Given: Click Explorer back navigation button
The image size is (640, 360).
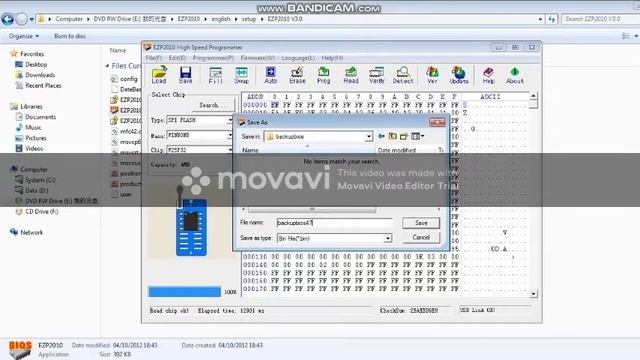Looking at the screenshot, I should pyautogui.click(x=8, y=19).
